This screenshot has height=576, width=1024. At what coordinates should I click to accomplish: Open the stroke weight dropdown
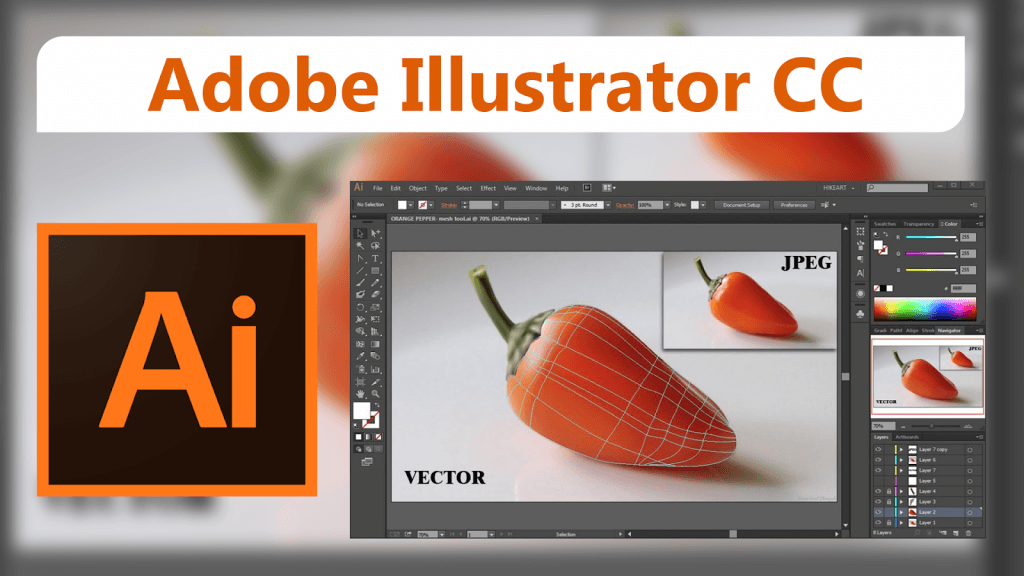pos(496,205)
